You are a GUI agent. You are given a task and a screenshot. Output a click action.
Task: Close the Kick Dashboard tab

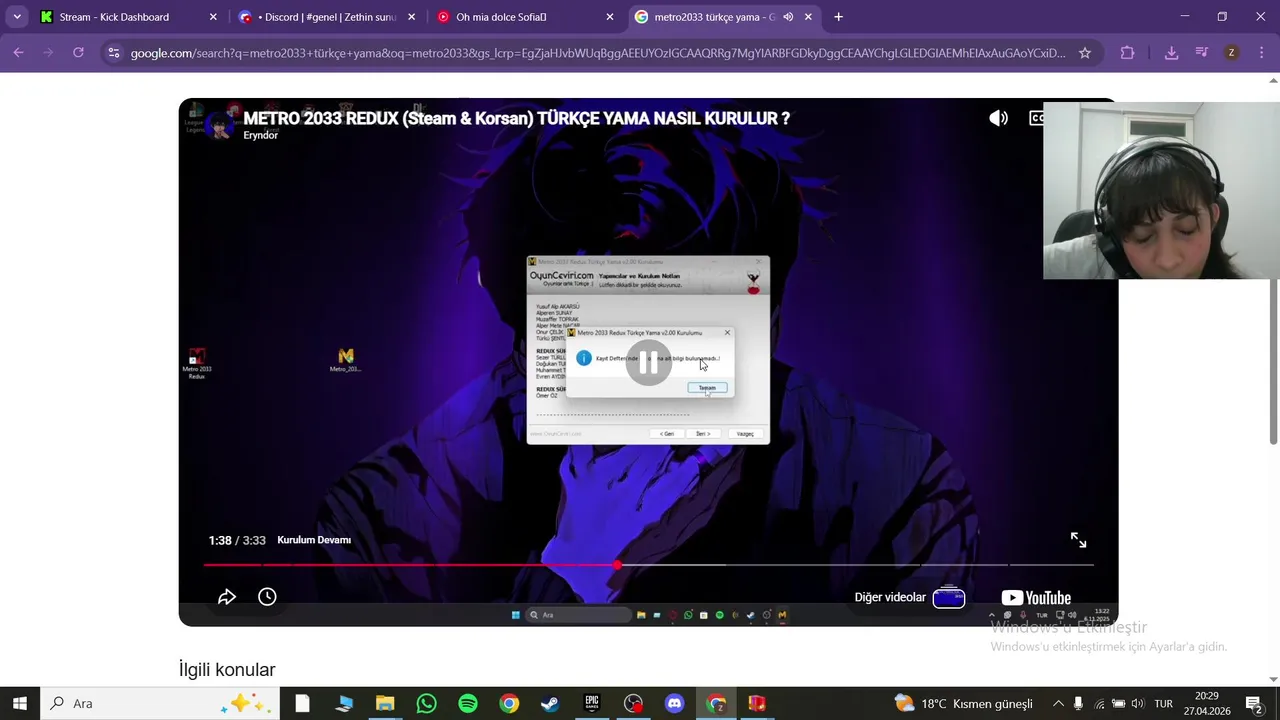click(213, 17)
